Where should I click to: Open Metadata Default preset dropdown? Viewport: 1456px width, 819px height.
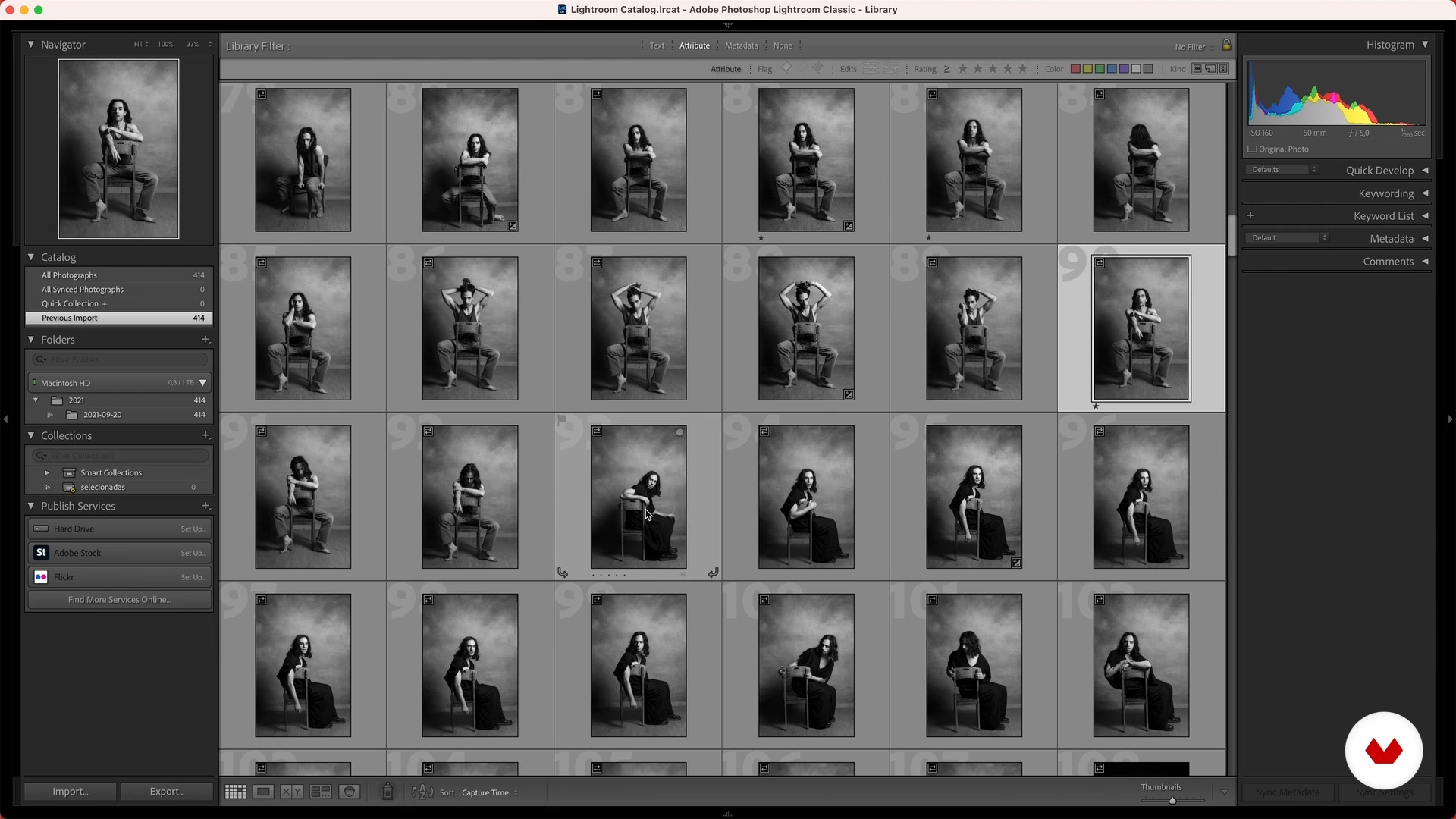click(x=1288, y=237)
